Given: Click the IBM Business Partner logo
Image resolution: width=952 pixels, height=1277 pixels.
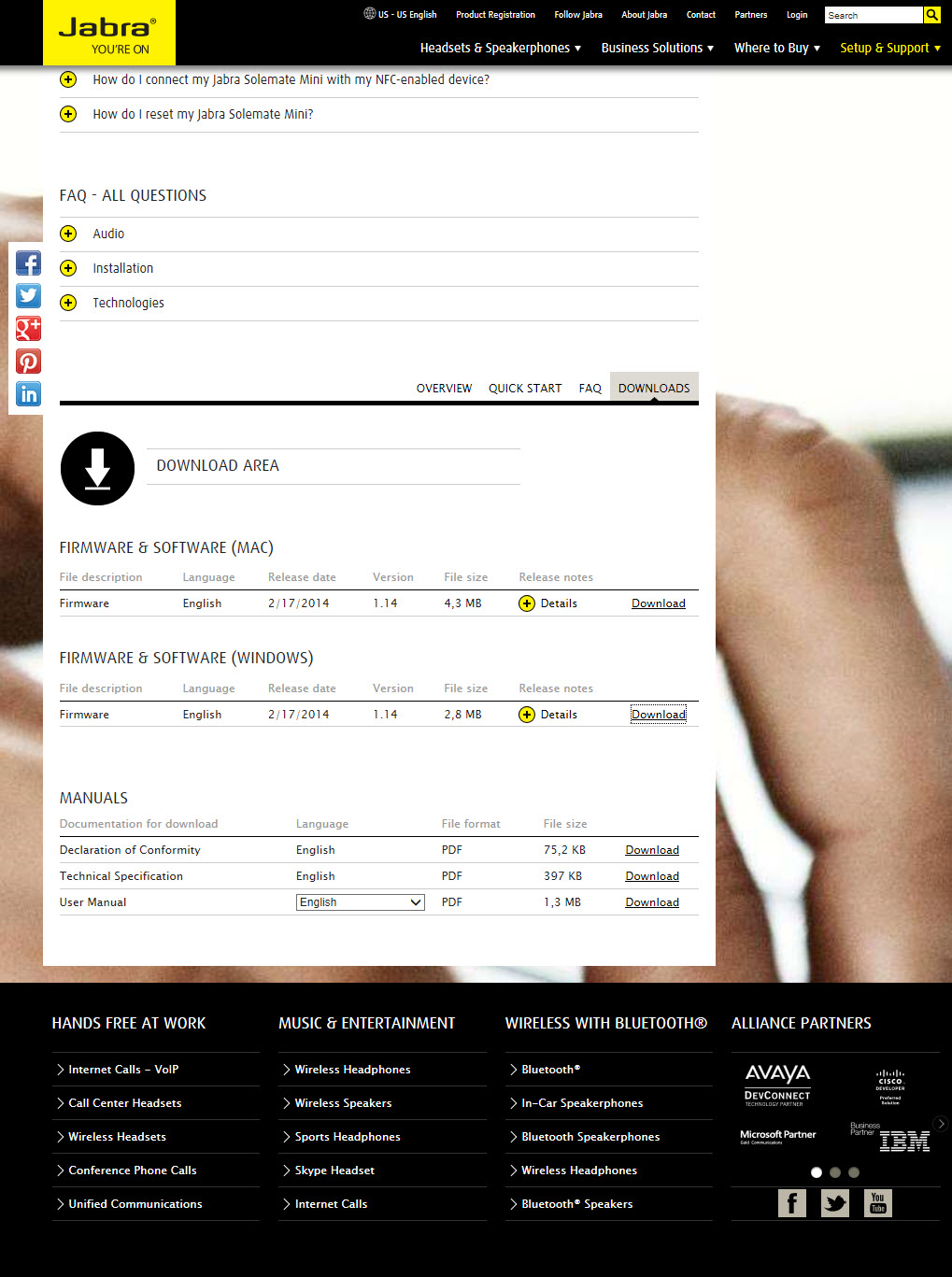Looking at the screenshot, I should 890,1137.
